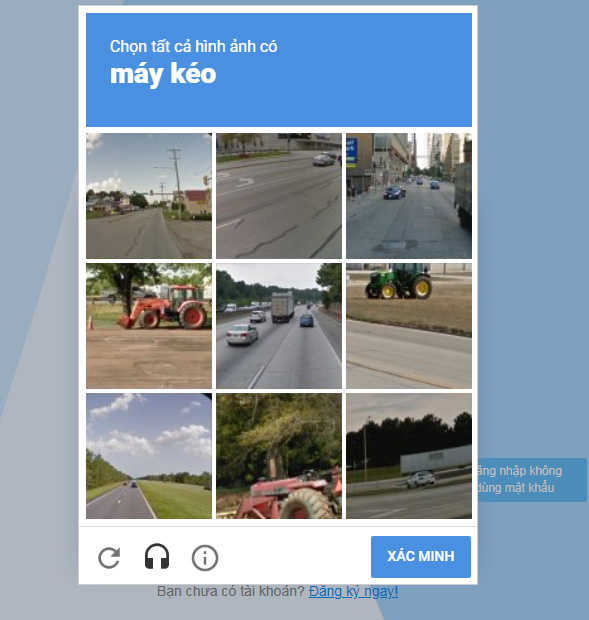Viewport: 589px width, 620px height.
Task: Select the city street with blue cars tile
Action: [x=409, y=196]
